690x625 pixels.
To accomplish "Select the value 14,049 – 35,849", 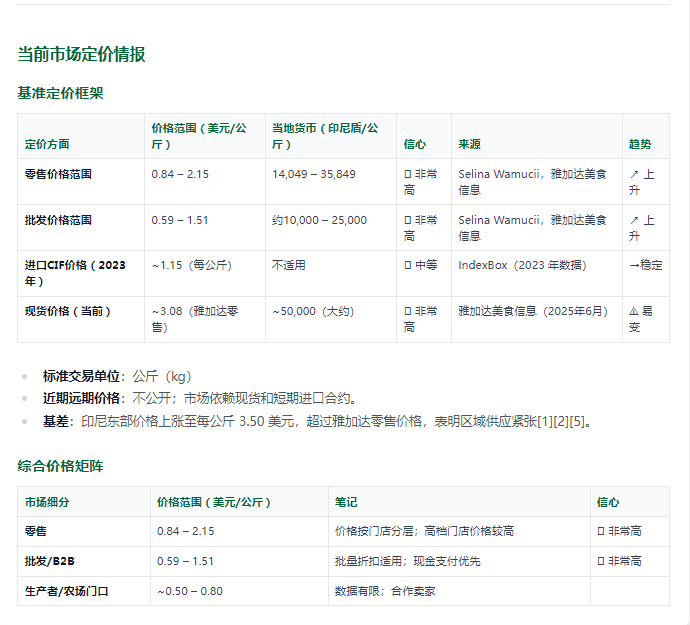I will [314, 174].
